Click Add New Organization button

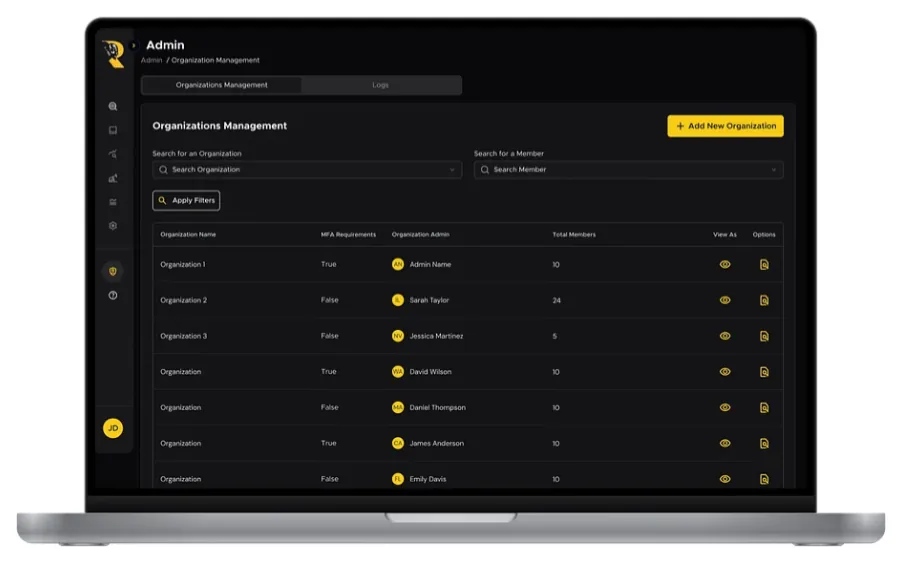click(725, 126)
